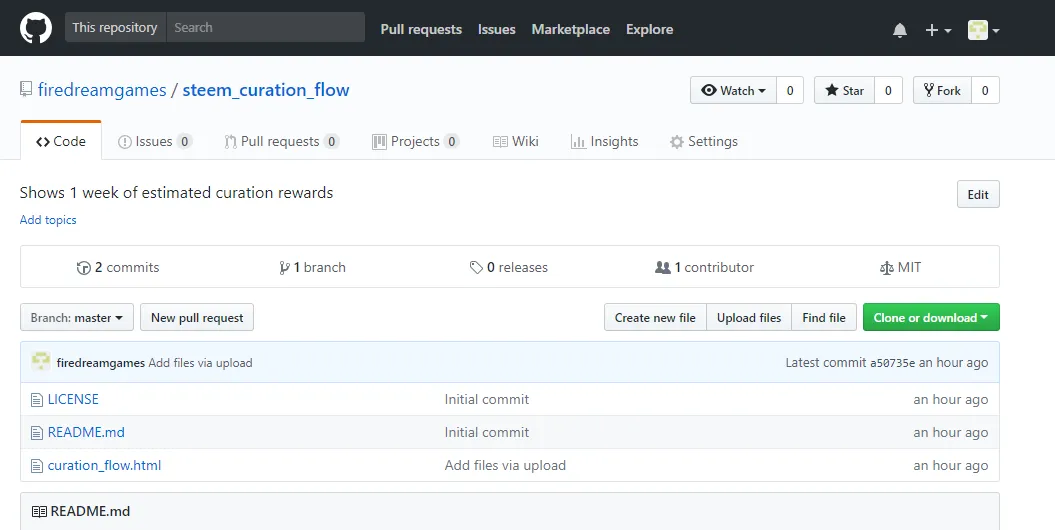Click the branch icon in stats bar

(x=284, y=268)
